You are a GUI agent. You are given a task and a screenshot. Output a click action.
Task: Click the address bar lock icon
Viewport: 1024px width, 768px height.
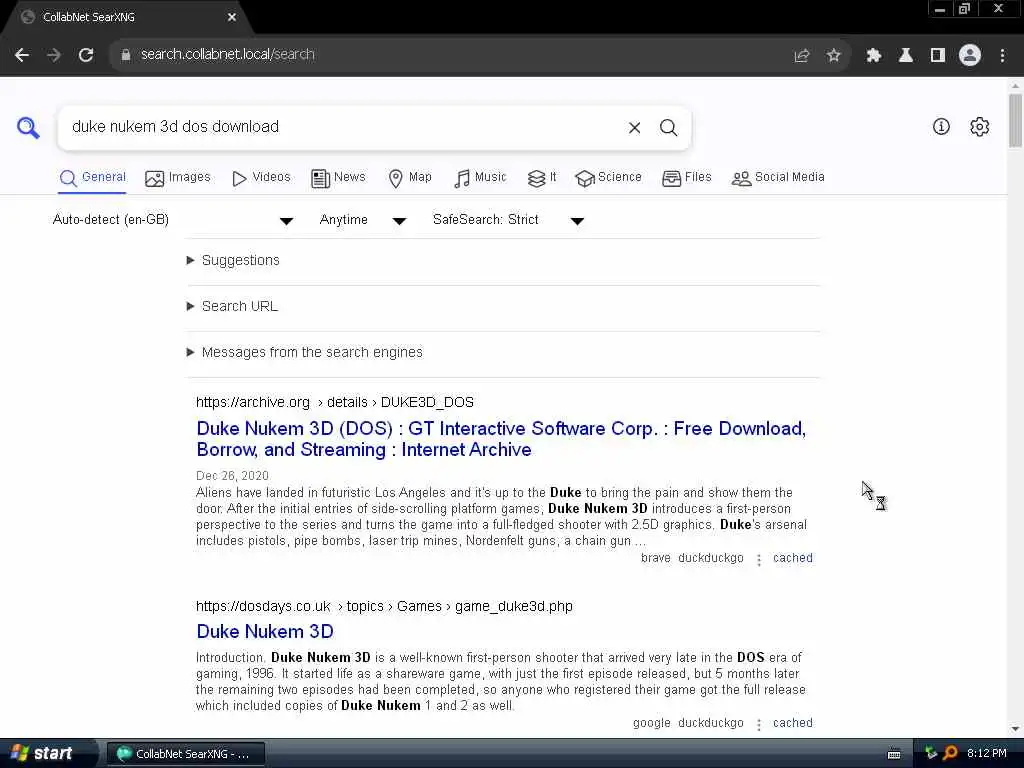(x=125, y=55)
